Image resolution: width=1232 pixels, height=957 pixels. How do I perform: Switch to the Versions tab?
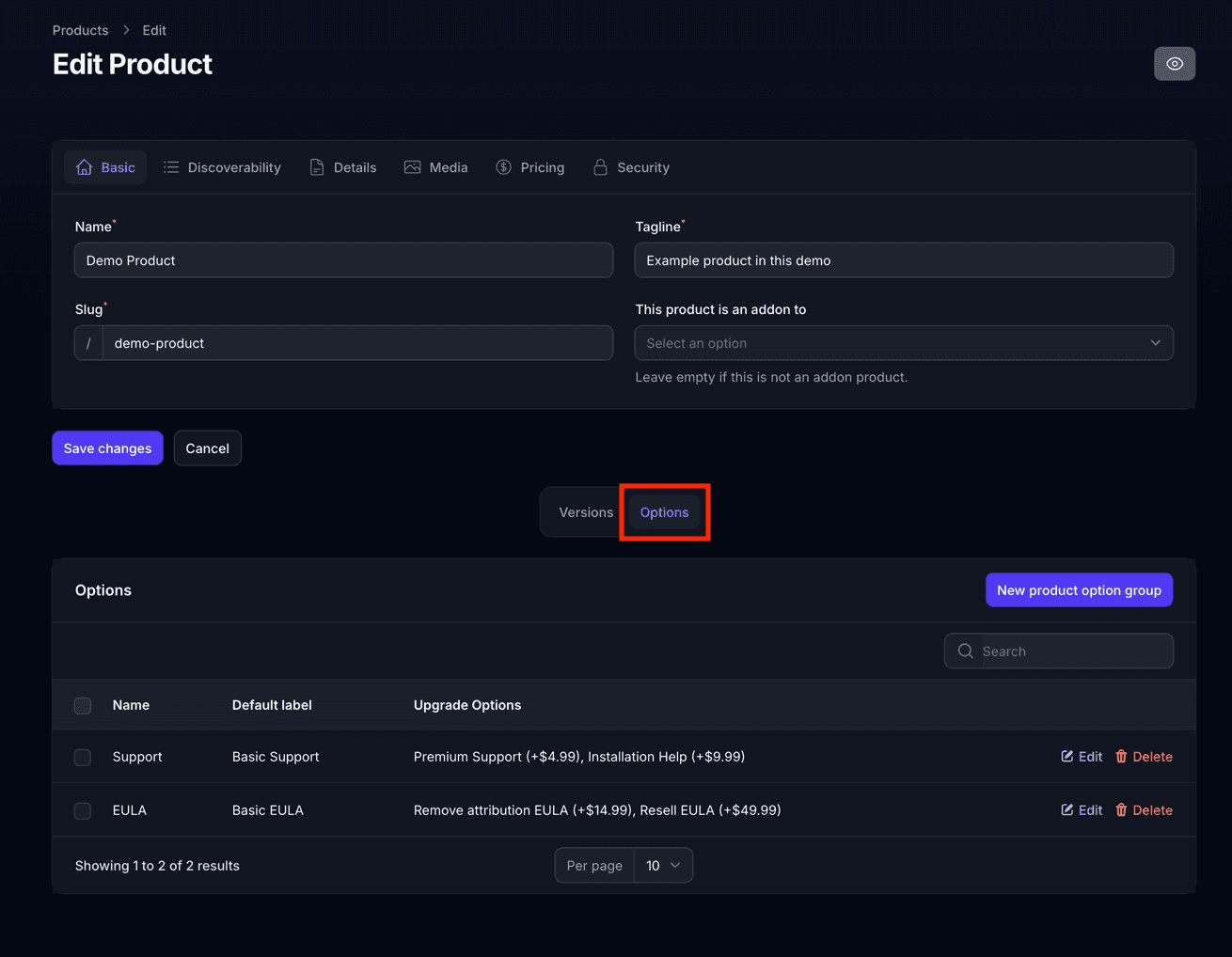click(585, 512)
